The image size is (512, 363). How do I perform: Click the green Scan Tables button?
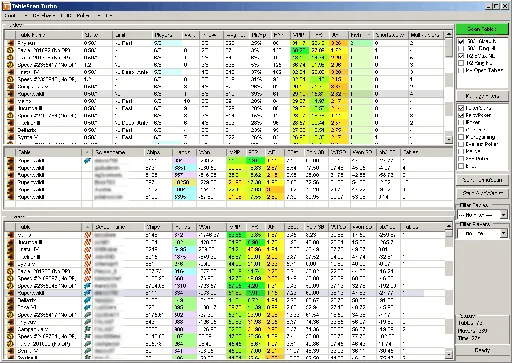tap(482, 29)
